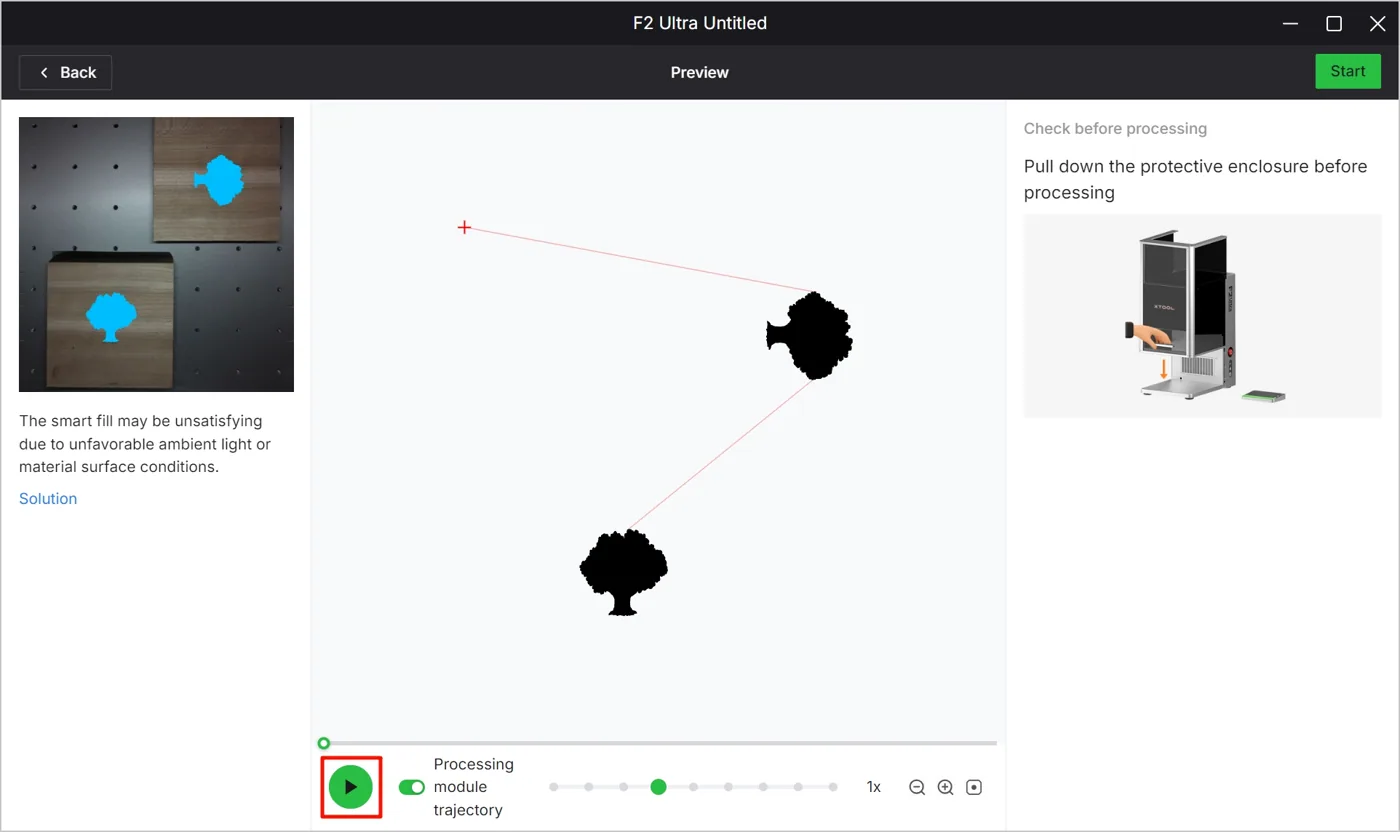Click the 'F2 Ultra Untitled' window title
The image size is (1400, 832).
[700, 23]
